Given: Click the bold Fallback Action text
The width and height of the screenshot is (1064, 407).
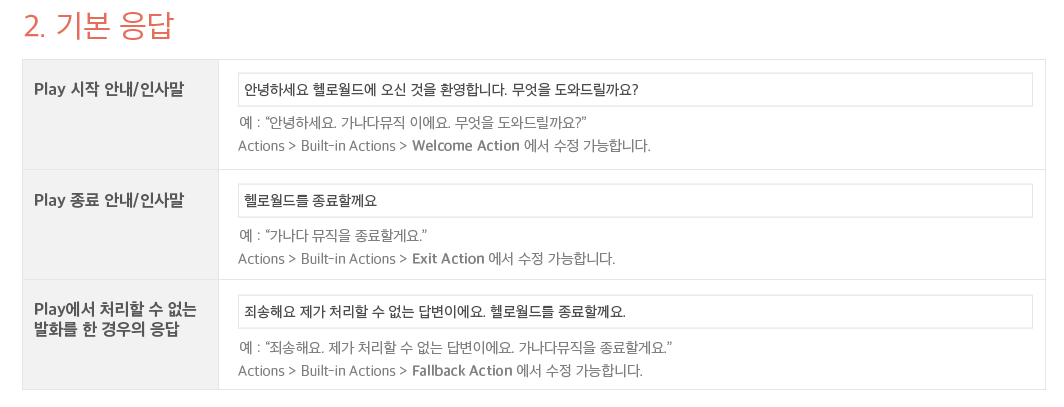Looking at the screenshot, I should (x=461, y=371).
